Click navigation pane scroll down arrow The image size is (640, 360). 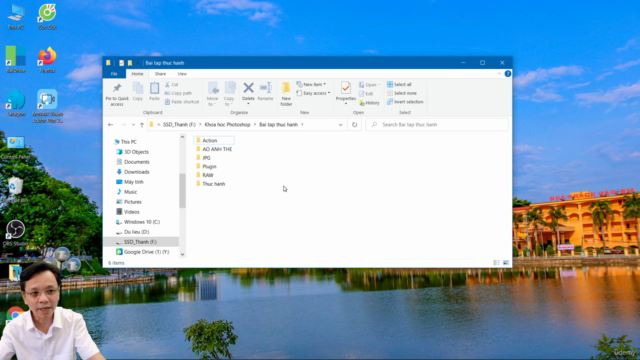pyautogui.click(x=182, y=254)
